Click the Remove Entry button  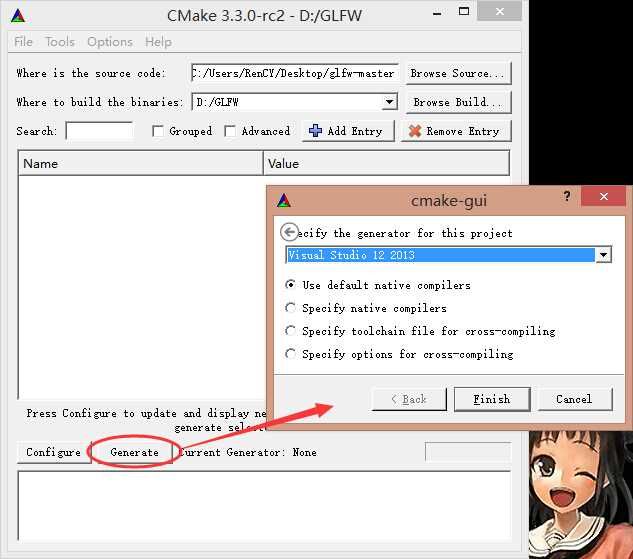(456, 131)
